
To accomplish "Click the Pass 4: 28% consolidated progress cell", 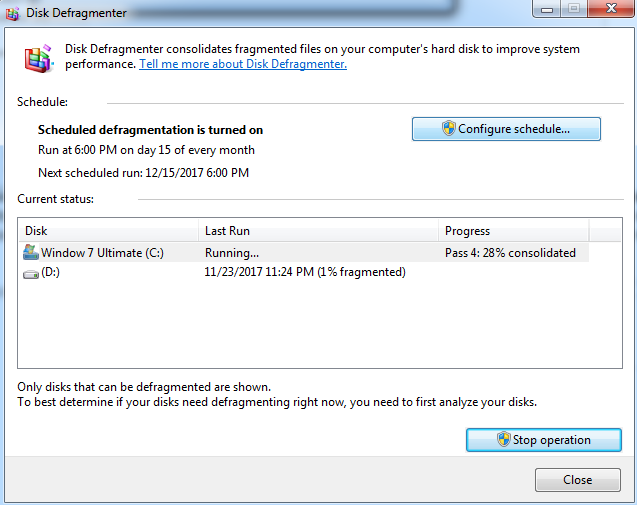I will (510, 253).
